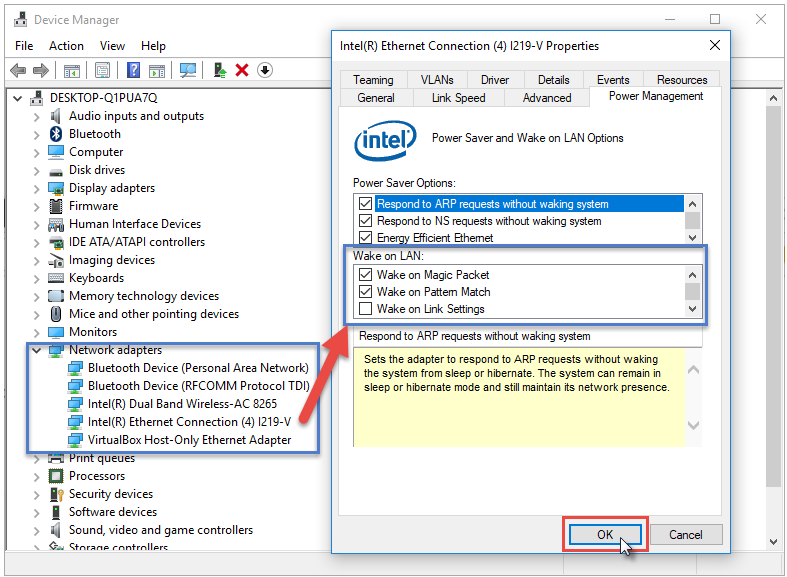Click the red X Uninstall device icon
This screenshot has width=787, height=577.
click(x=242, y=70)
